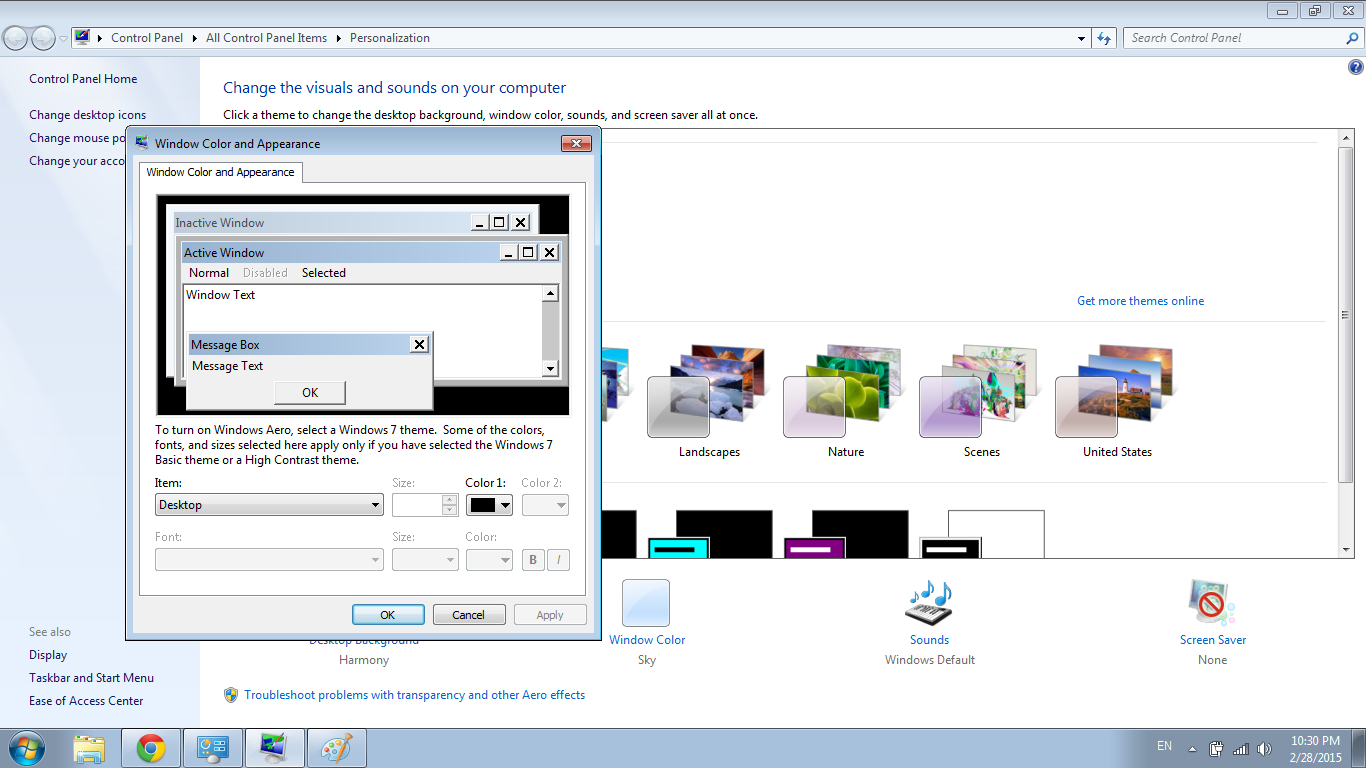Cancel the Window Color and Appearance dialog

(x=468, y=615)
